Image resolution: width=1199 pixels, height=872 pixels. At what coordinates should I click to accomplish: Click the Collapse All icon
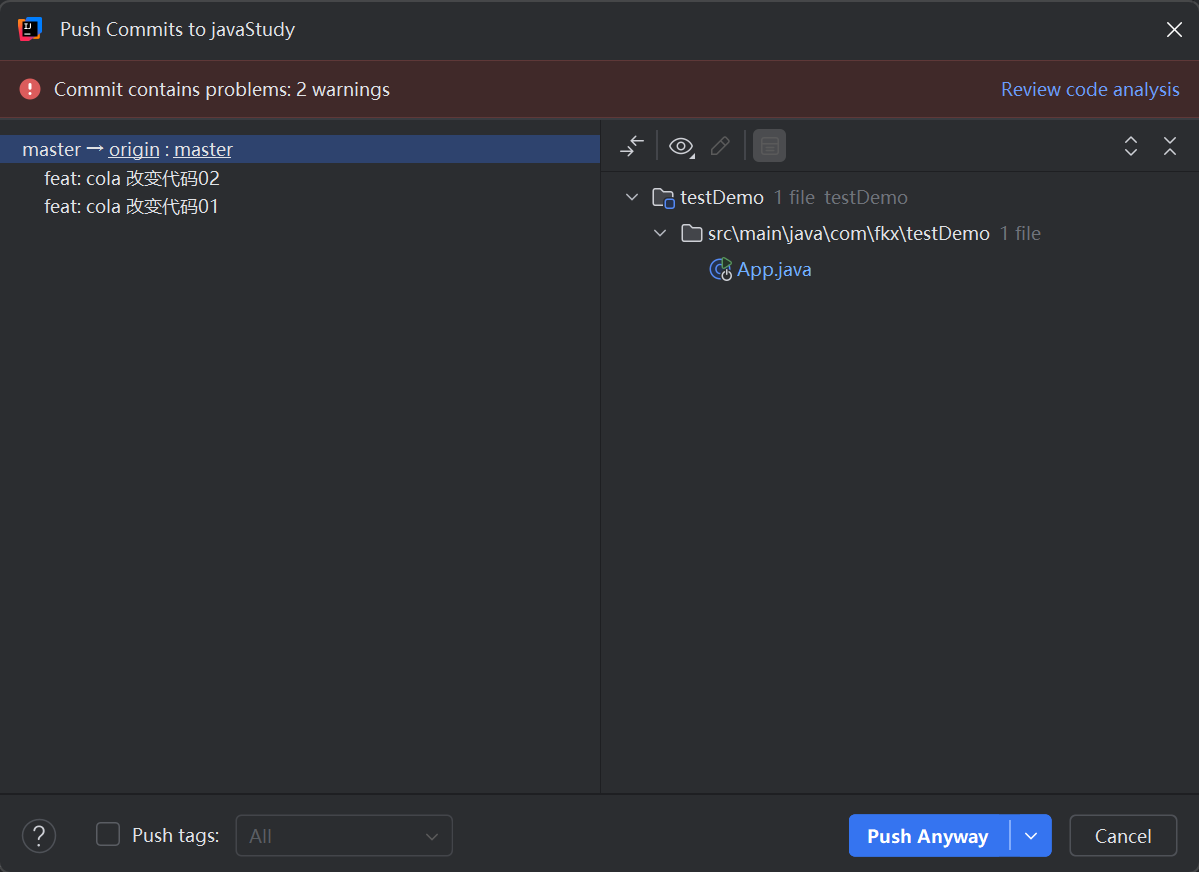1170,146
